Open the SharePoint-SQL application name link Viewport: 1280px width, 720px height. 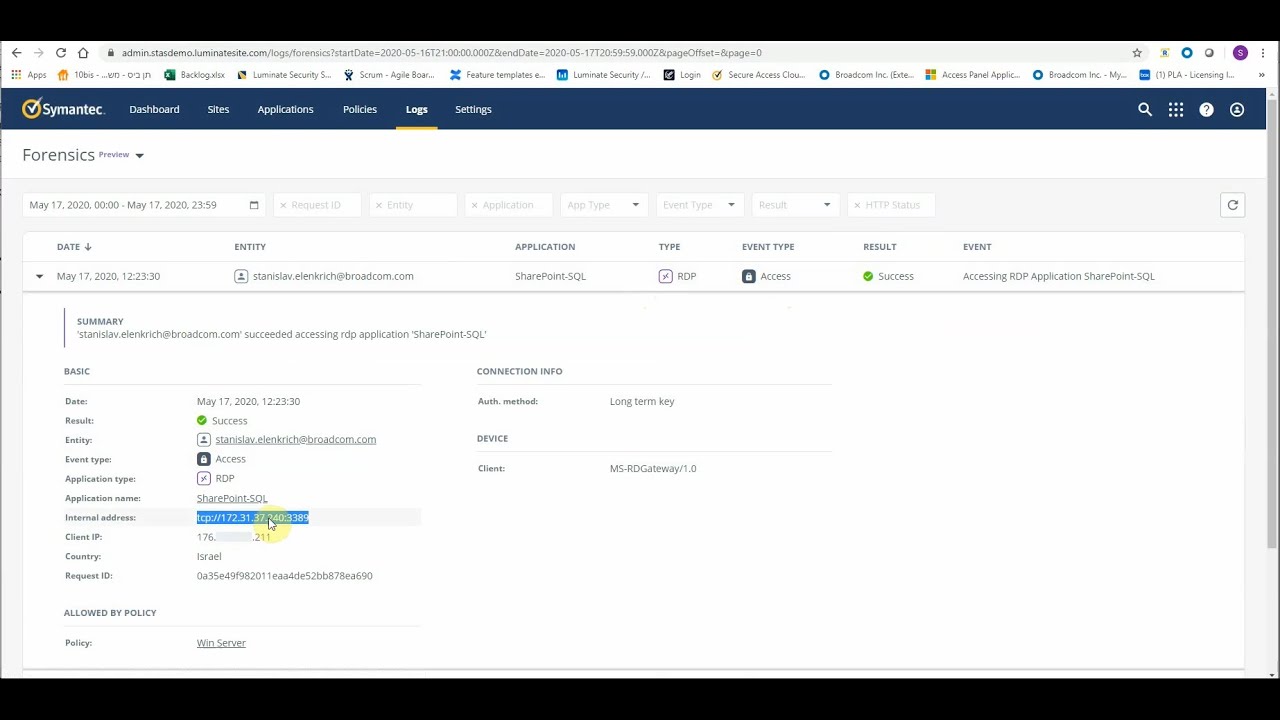click(x=232, y=498)
